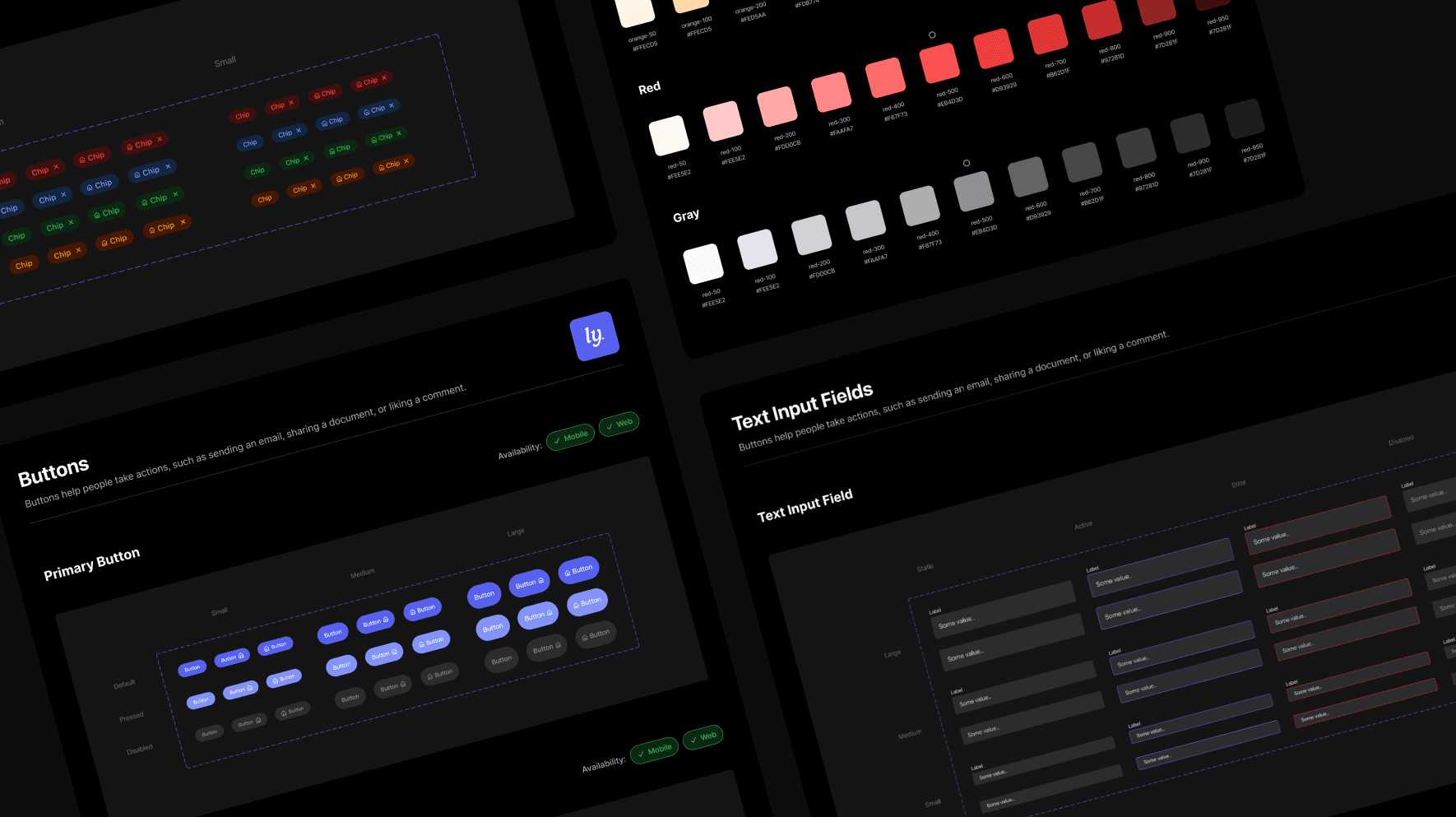Click home icon in Small red Chip without x
This screenshot has height=817, width=1456.
318,95
